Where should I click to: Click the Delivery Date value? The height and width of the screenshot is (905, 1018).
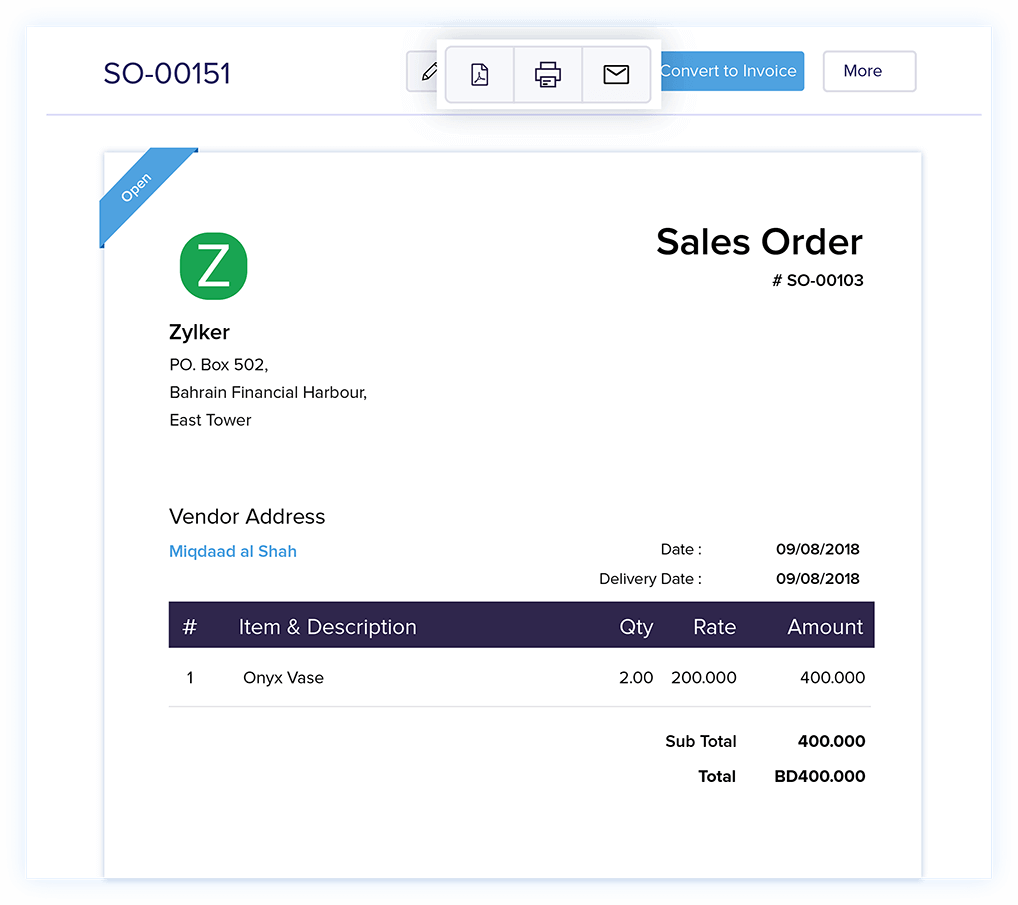click(x=817, y=579)
